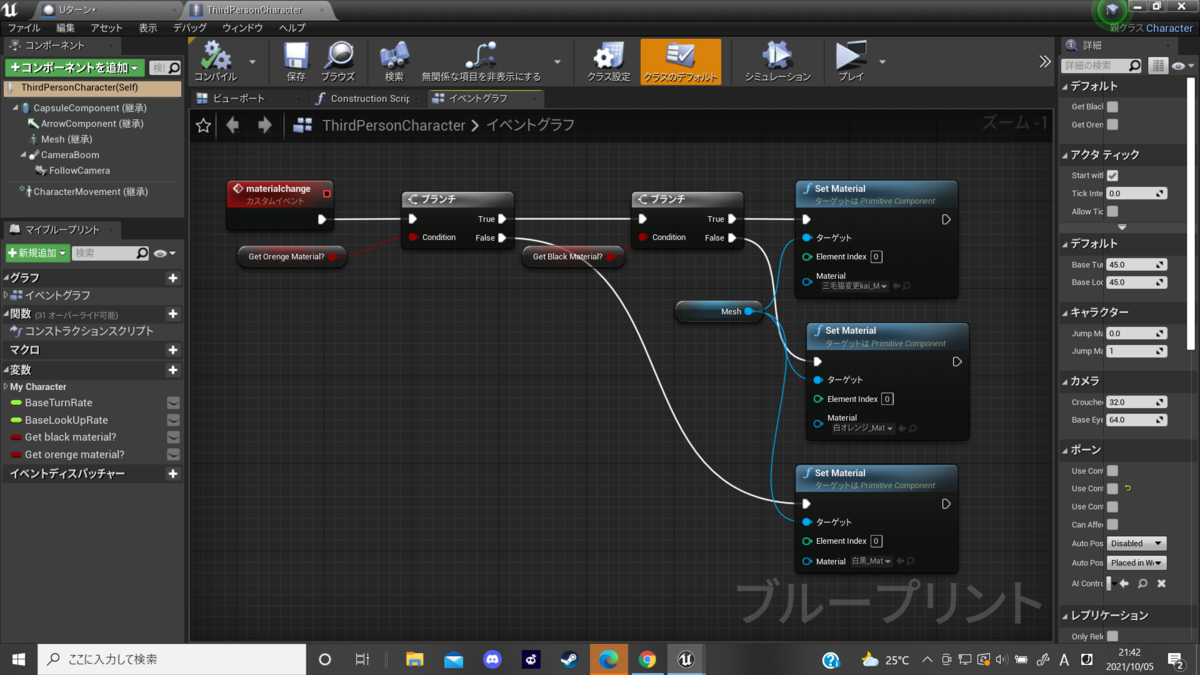Toggle the Get Black default checkbox

point(1112,106)
